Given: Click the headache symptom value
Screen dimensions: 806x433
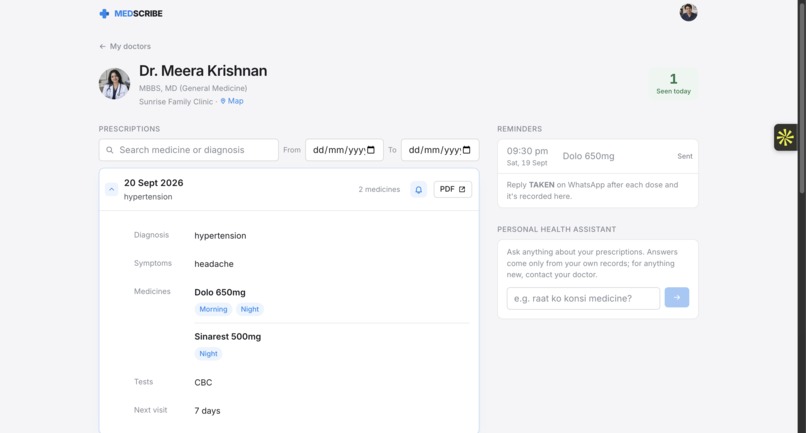Looking at the screenshot, I should (214, 264).
